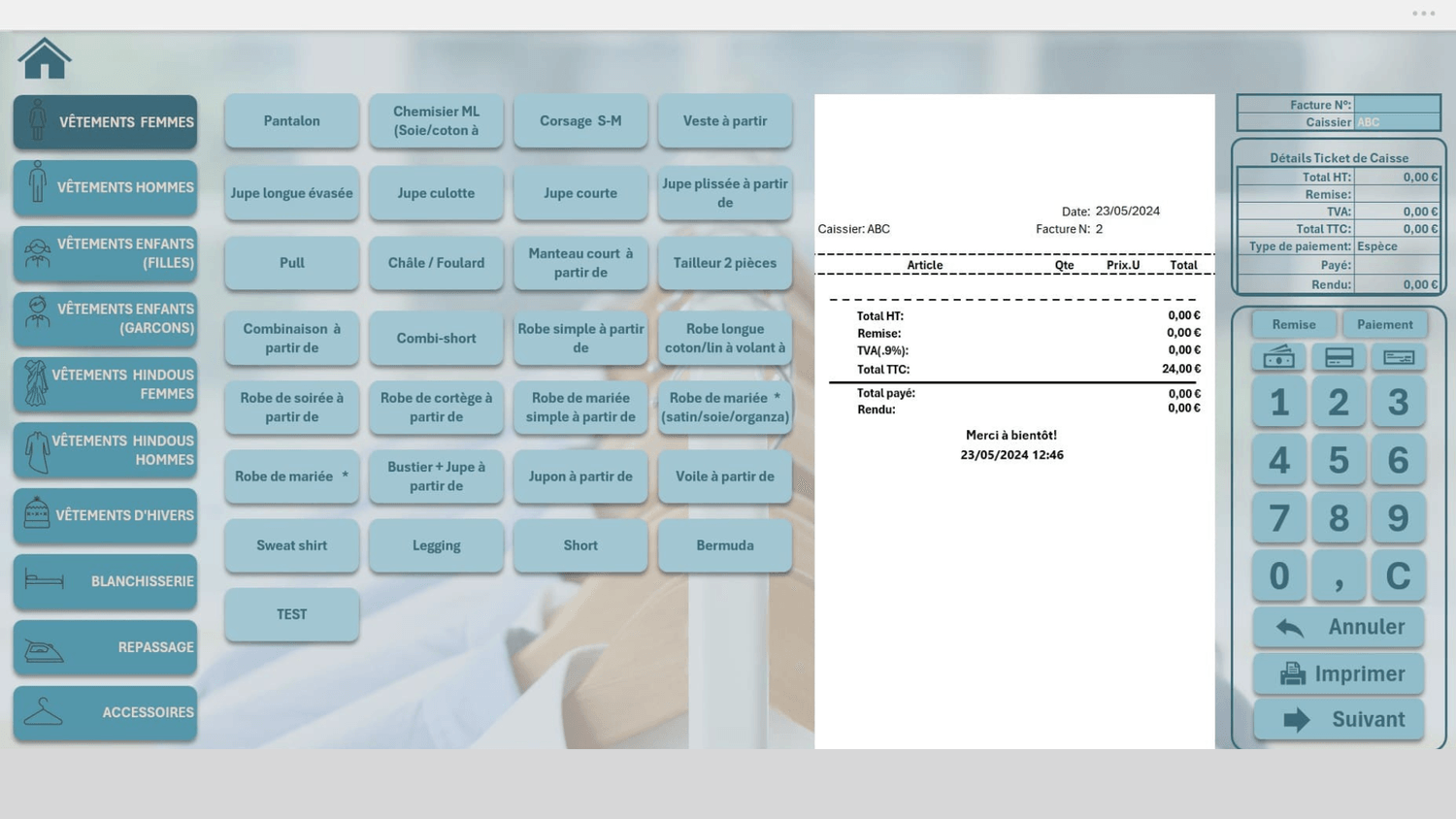Tap digit 0 on the keypad

1278,576
